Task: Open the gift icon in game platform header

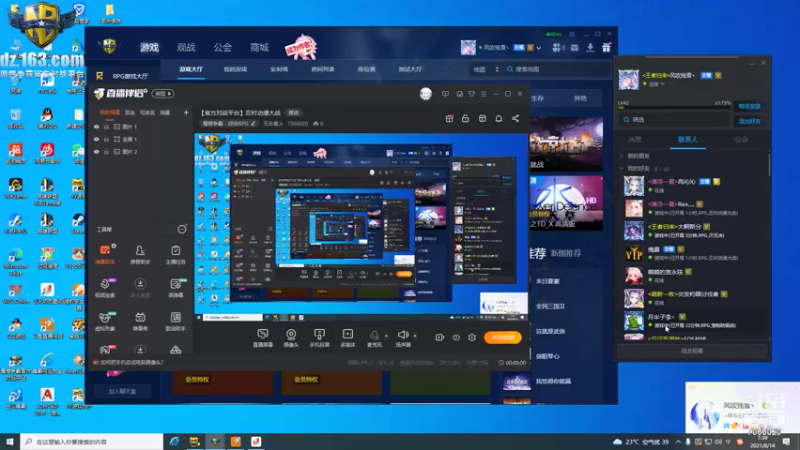Action: (606, 47)
